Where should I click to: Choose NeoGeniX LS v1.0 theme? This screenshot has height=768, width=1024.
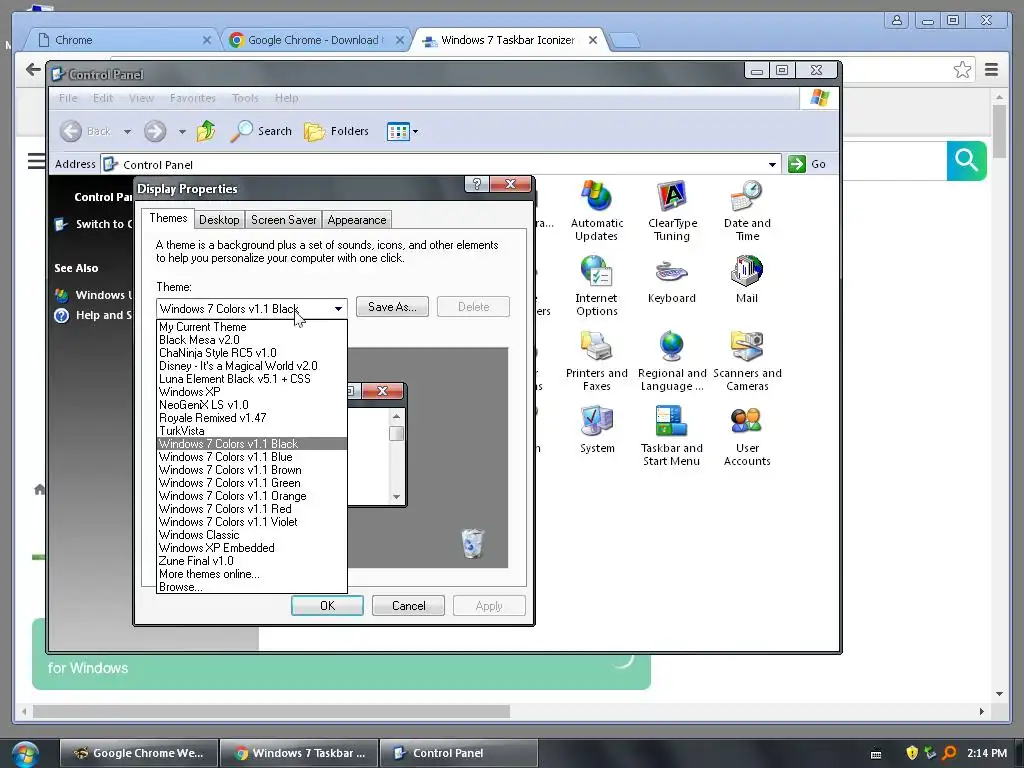click(252, 405)
